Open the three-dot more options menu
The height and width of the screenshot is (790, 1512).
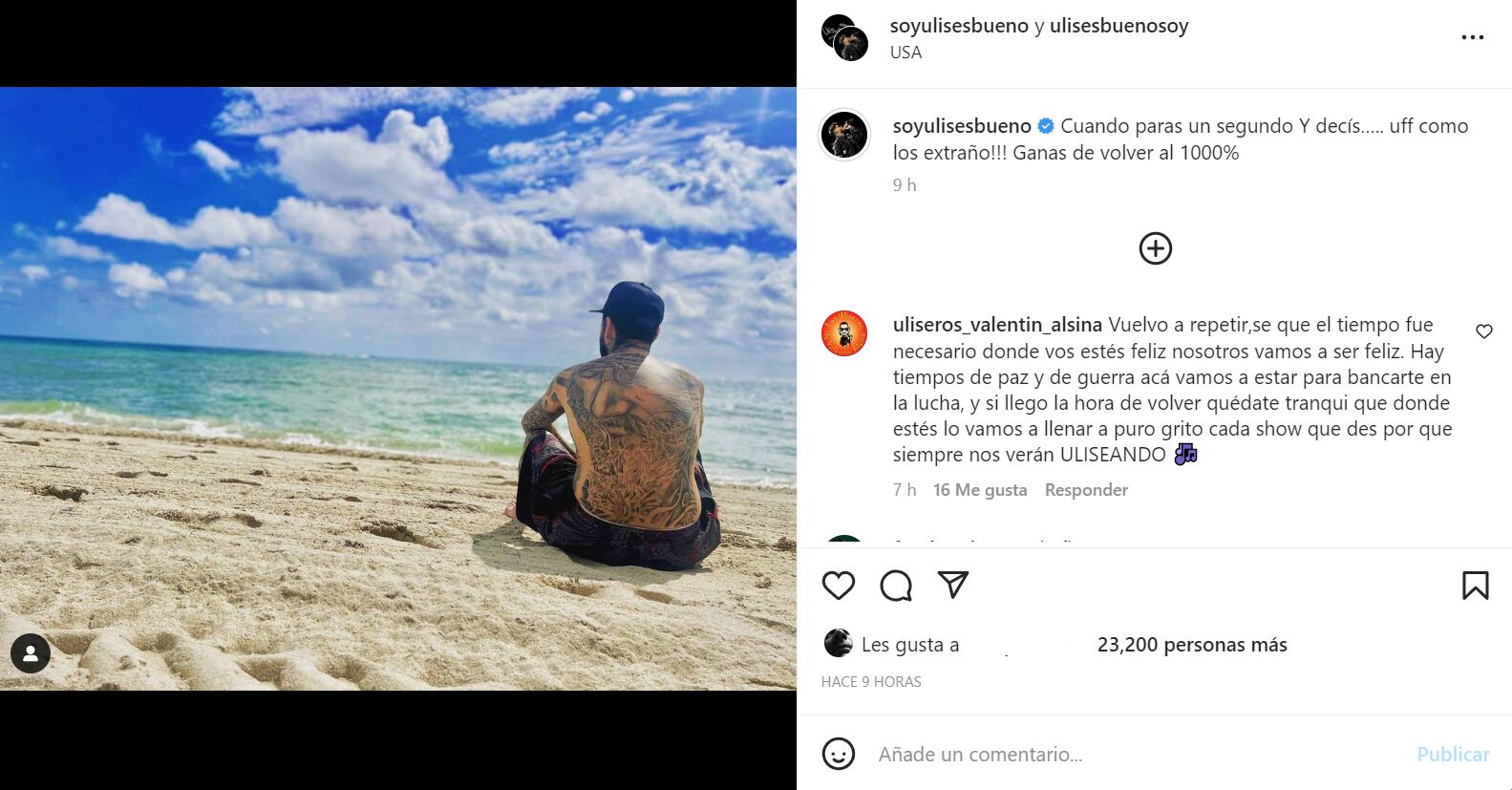[1473, 38]
